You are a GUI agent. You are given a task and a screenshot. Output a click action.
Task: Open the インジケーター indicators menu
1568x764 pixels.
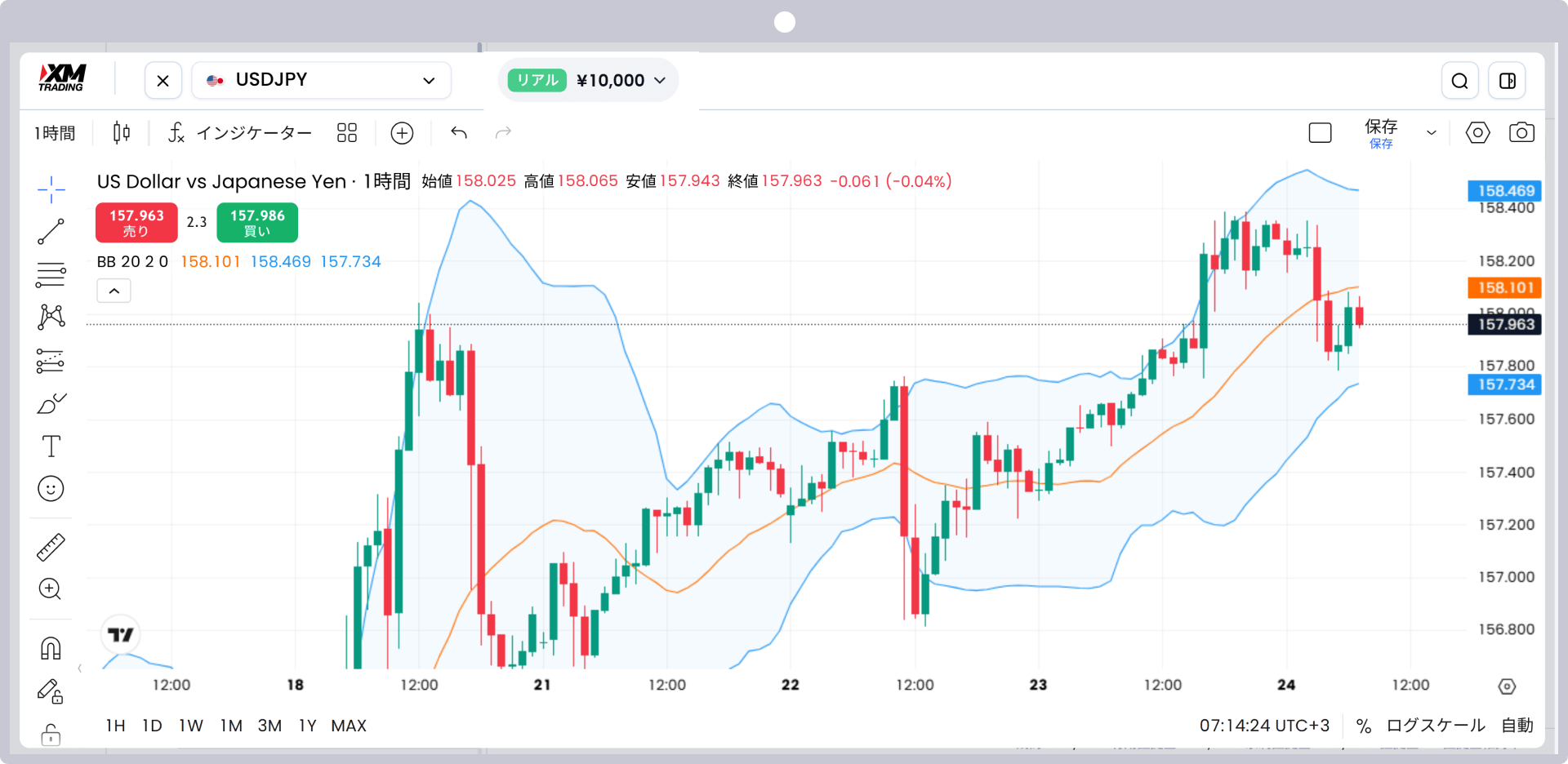click(240, 132)
